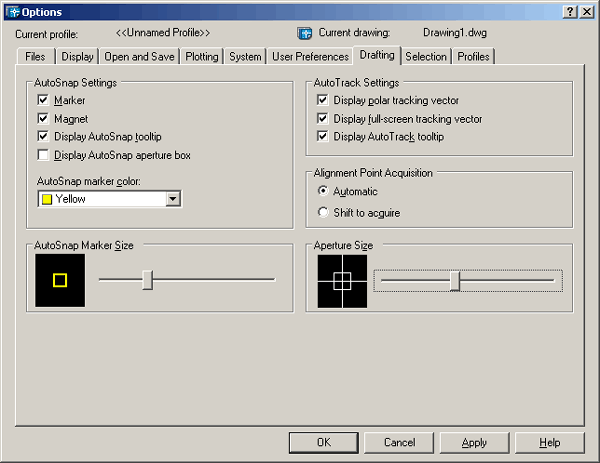Select the Drafting tab
This screenshot has width=600, height=463.
(377, 55)
